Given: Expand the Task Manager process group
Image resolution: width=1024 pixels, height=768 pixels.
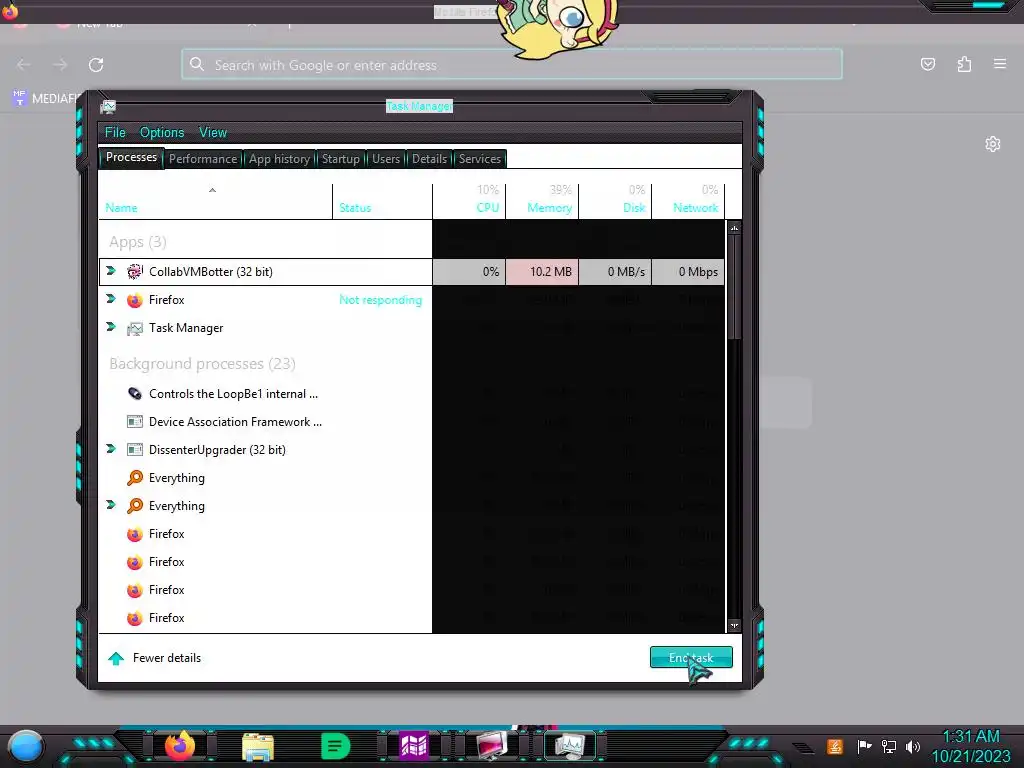Looking at the screenshot, I should click(x=111, y=327).
